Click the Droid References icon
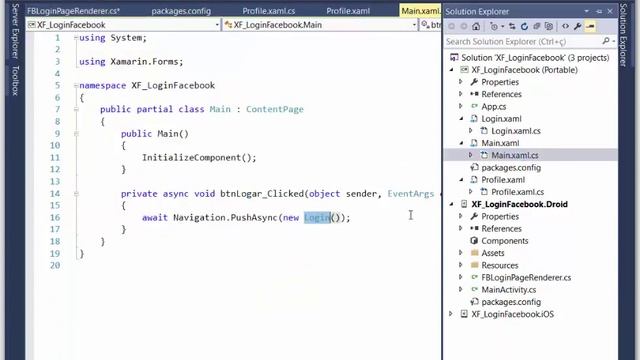The height and width of the screenshot is (360, 640). point(474,229)
